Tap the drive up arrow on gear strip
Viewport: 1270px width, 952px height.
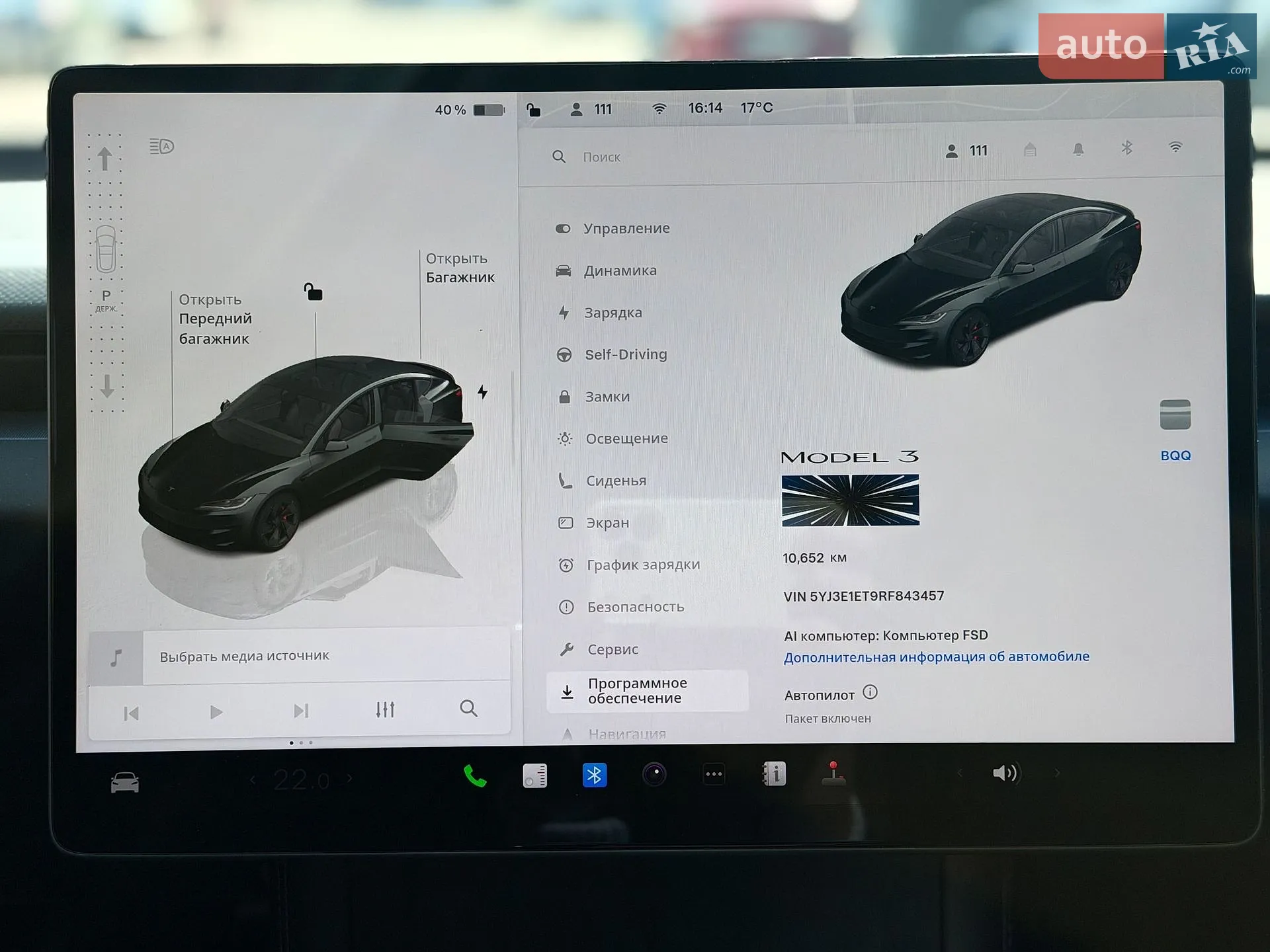(105, 159)
